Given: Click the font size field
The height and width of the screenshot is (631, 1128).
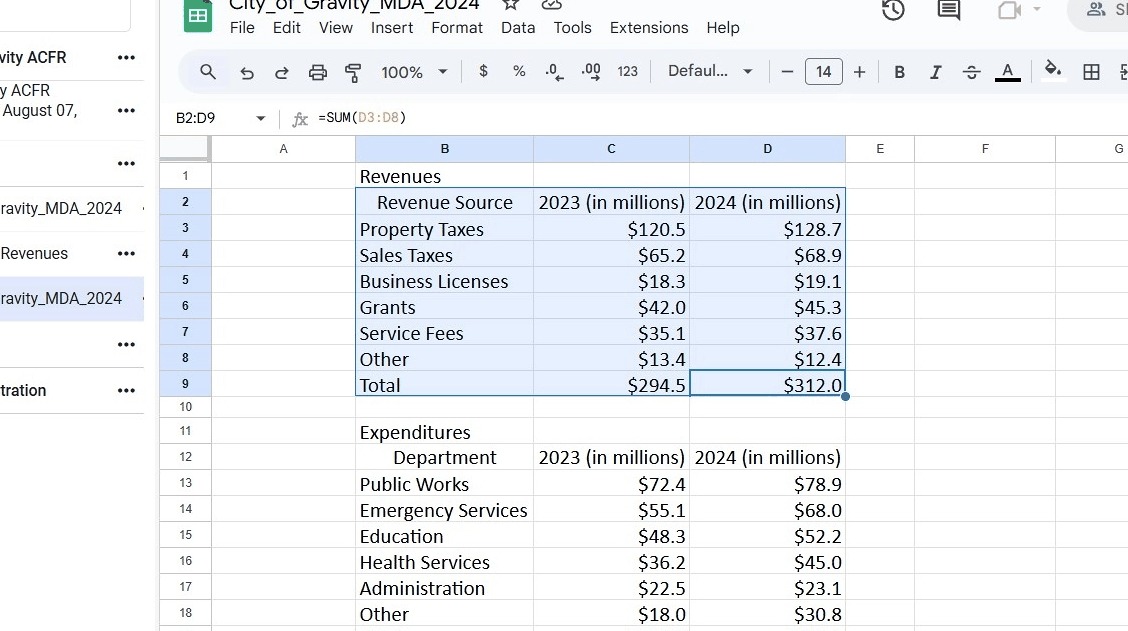Looking at the screenshot, I should click(824, 72).
